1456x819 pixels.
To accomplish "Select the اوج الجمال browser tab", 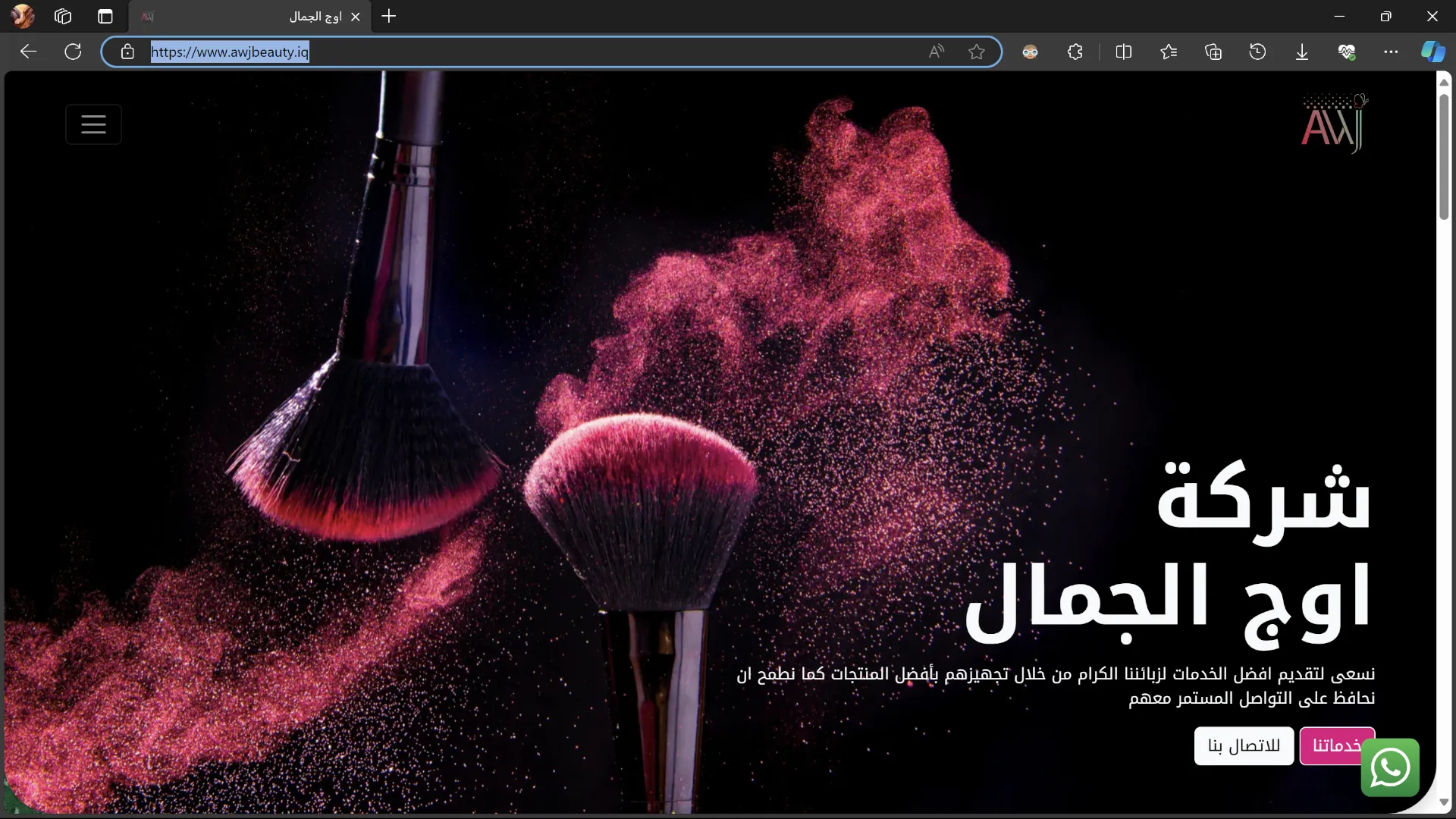I will tap(250, 17).
